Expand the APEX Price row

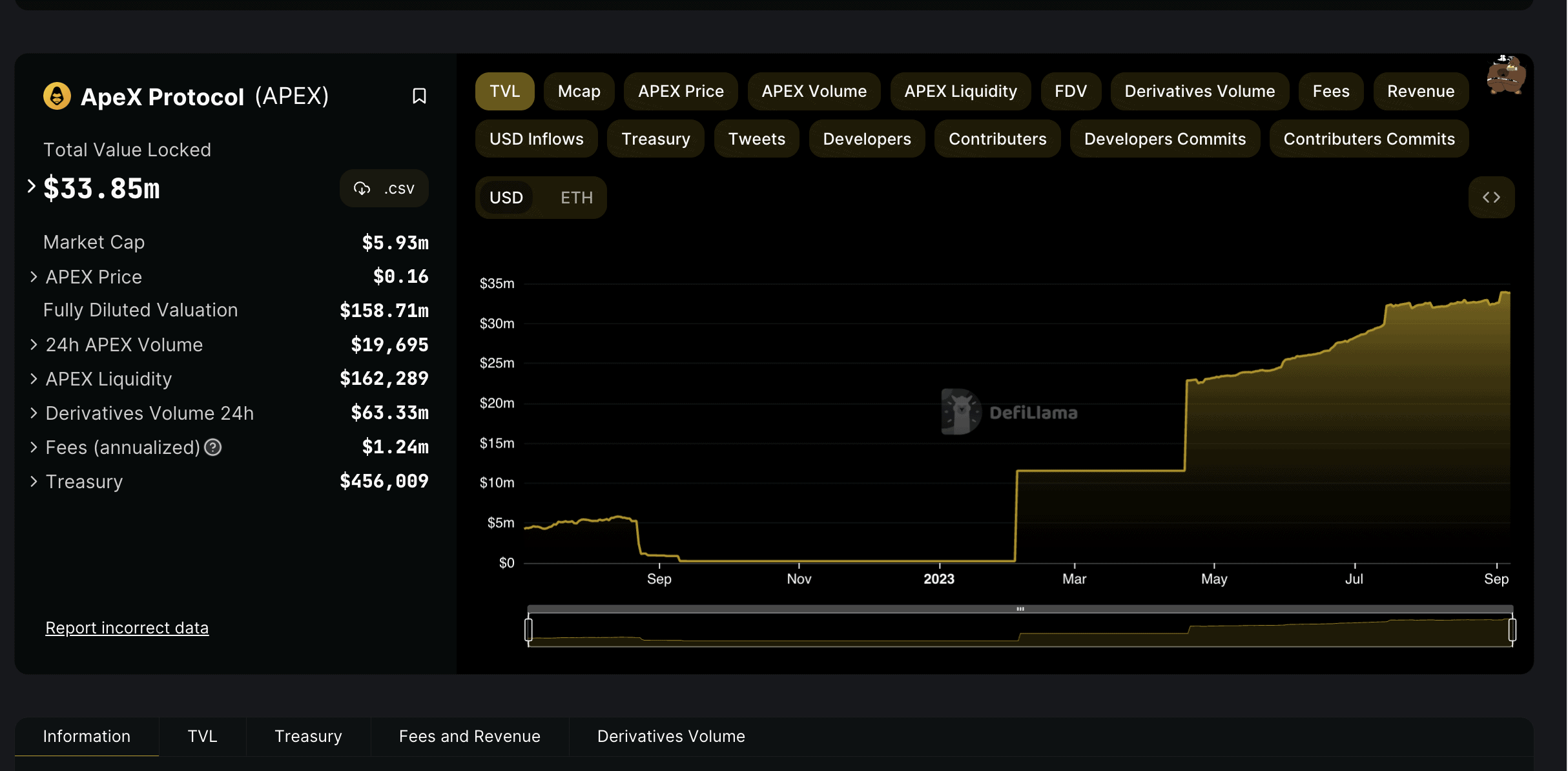point(34,277)
